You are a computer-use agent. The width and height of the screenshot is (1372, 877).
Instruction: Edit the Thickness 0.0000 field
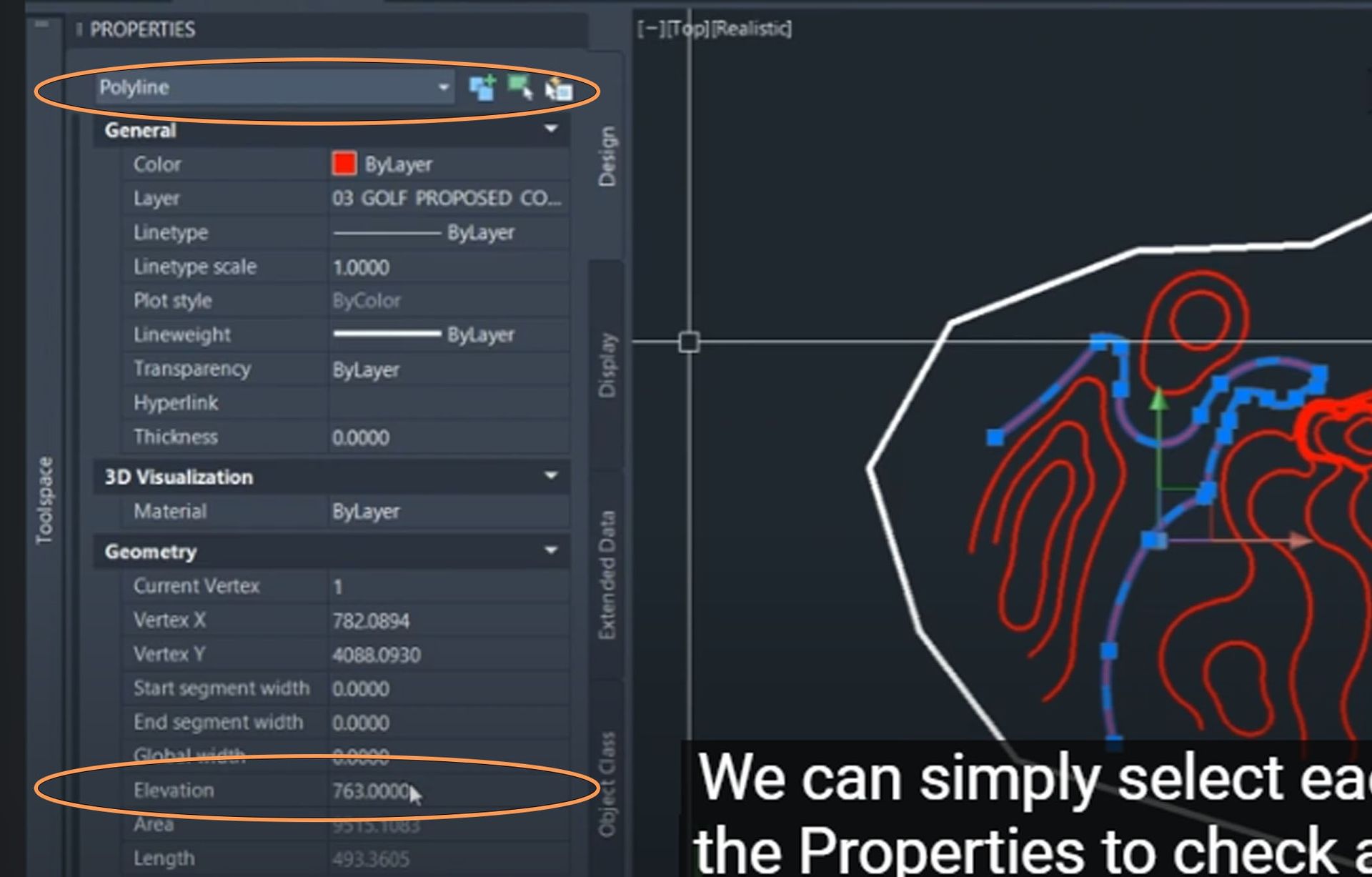pyautogui.click(x=448, y=437)
